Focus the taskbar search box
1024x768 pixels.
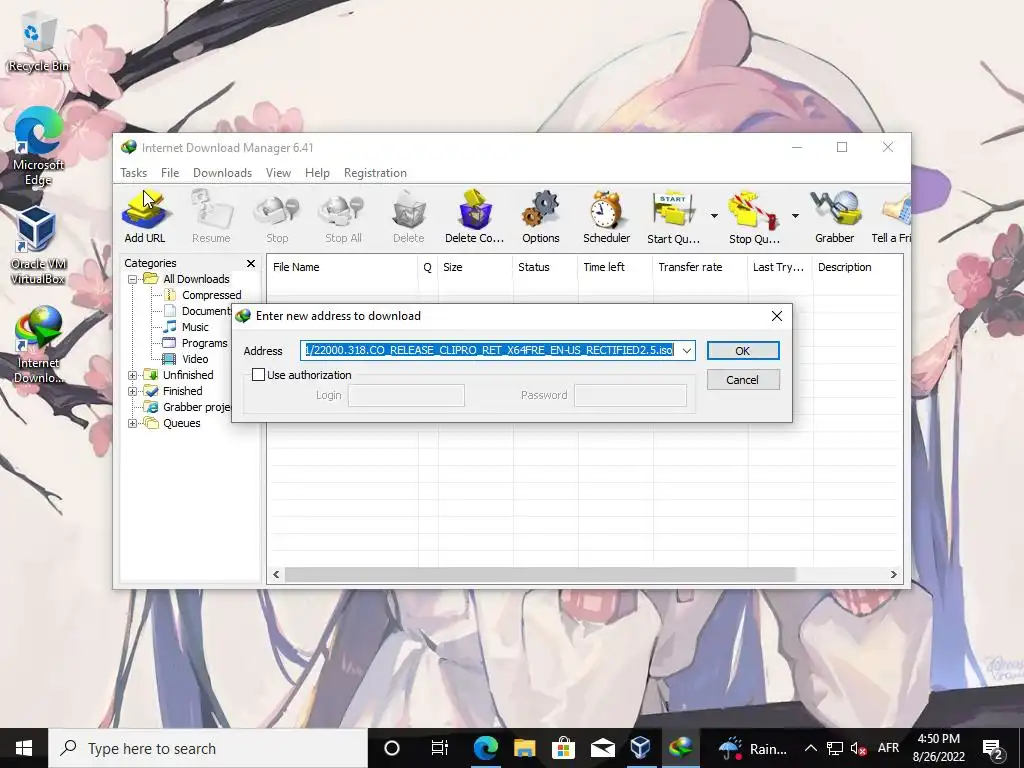208,748
